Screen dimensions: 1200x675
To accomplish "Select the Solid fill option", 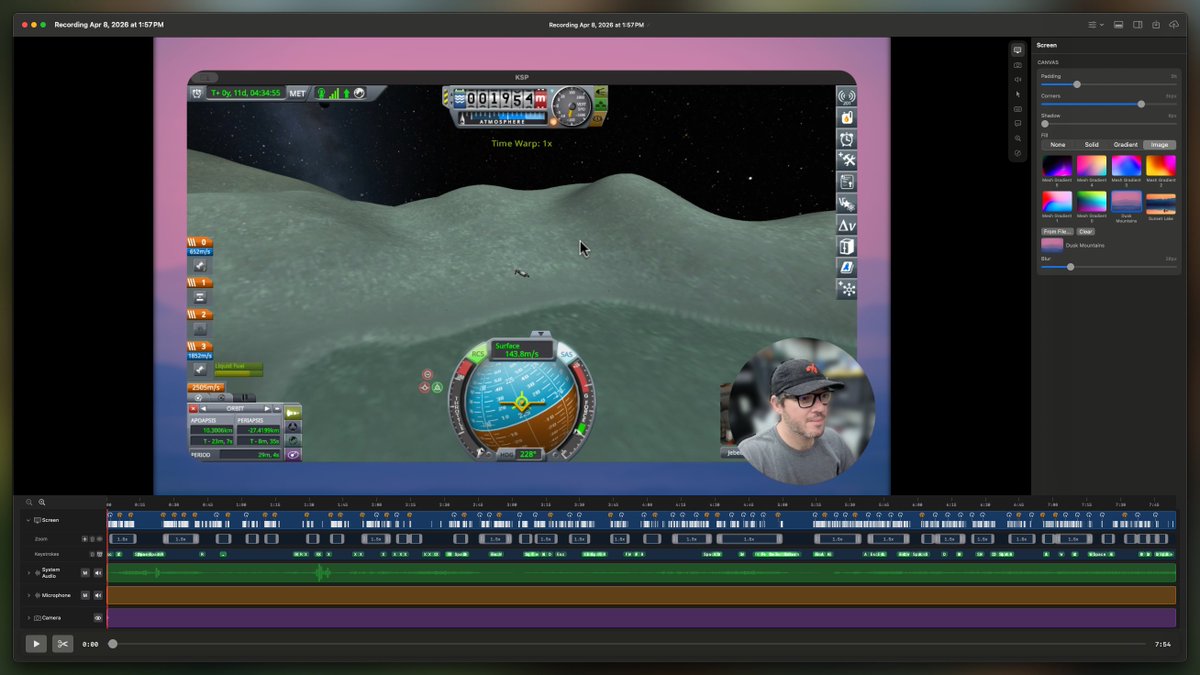I will coord(1092,145).
